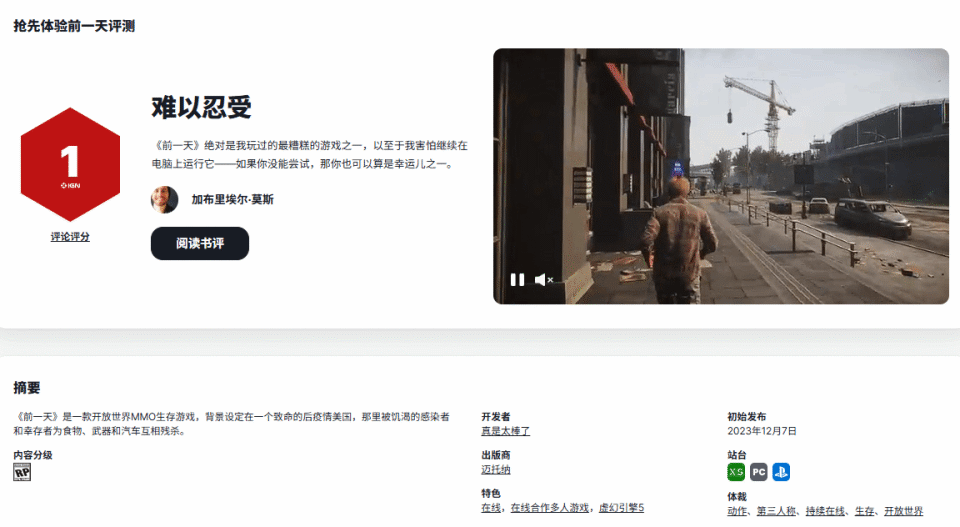Open the 第三人称 genre link
This screenshot has height=527, width=960.
coord(776,511)
